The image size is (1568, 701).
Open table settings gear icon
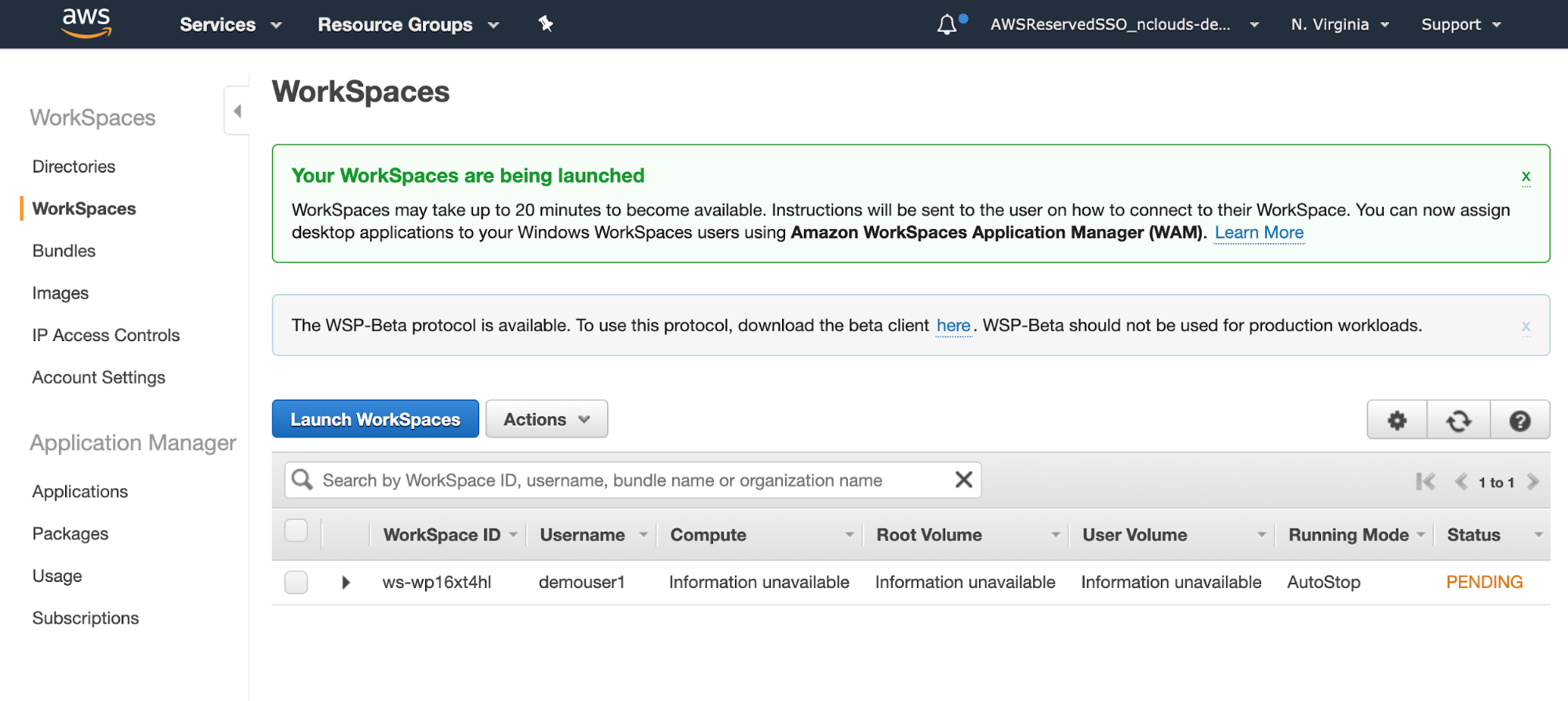click(1397, 420)
